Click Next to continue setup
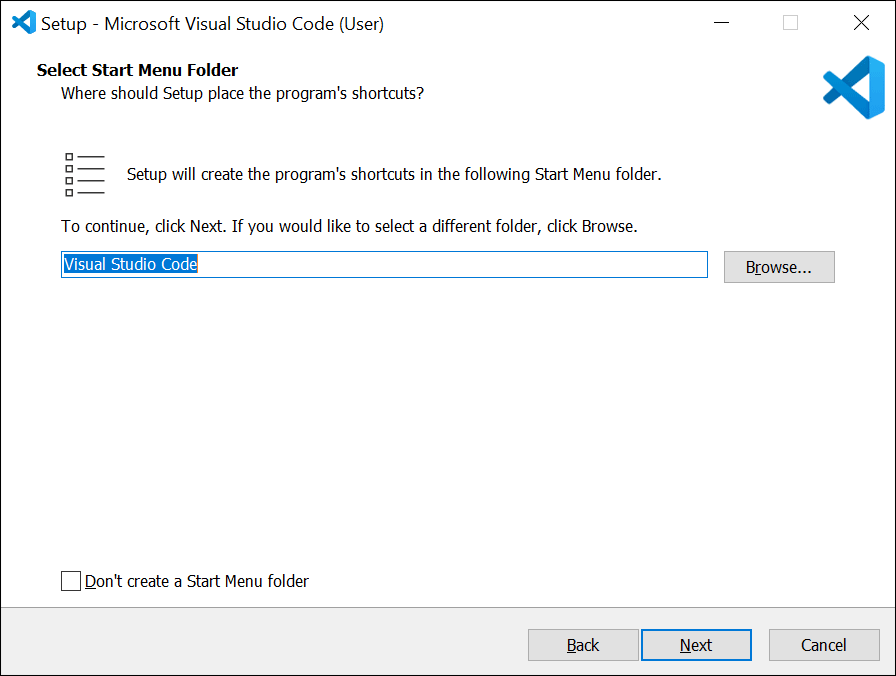The height and width of the screenshot is (676, 896). coord(696,645)
